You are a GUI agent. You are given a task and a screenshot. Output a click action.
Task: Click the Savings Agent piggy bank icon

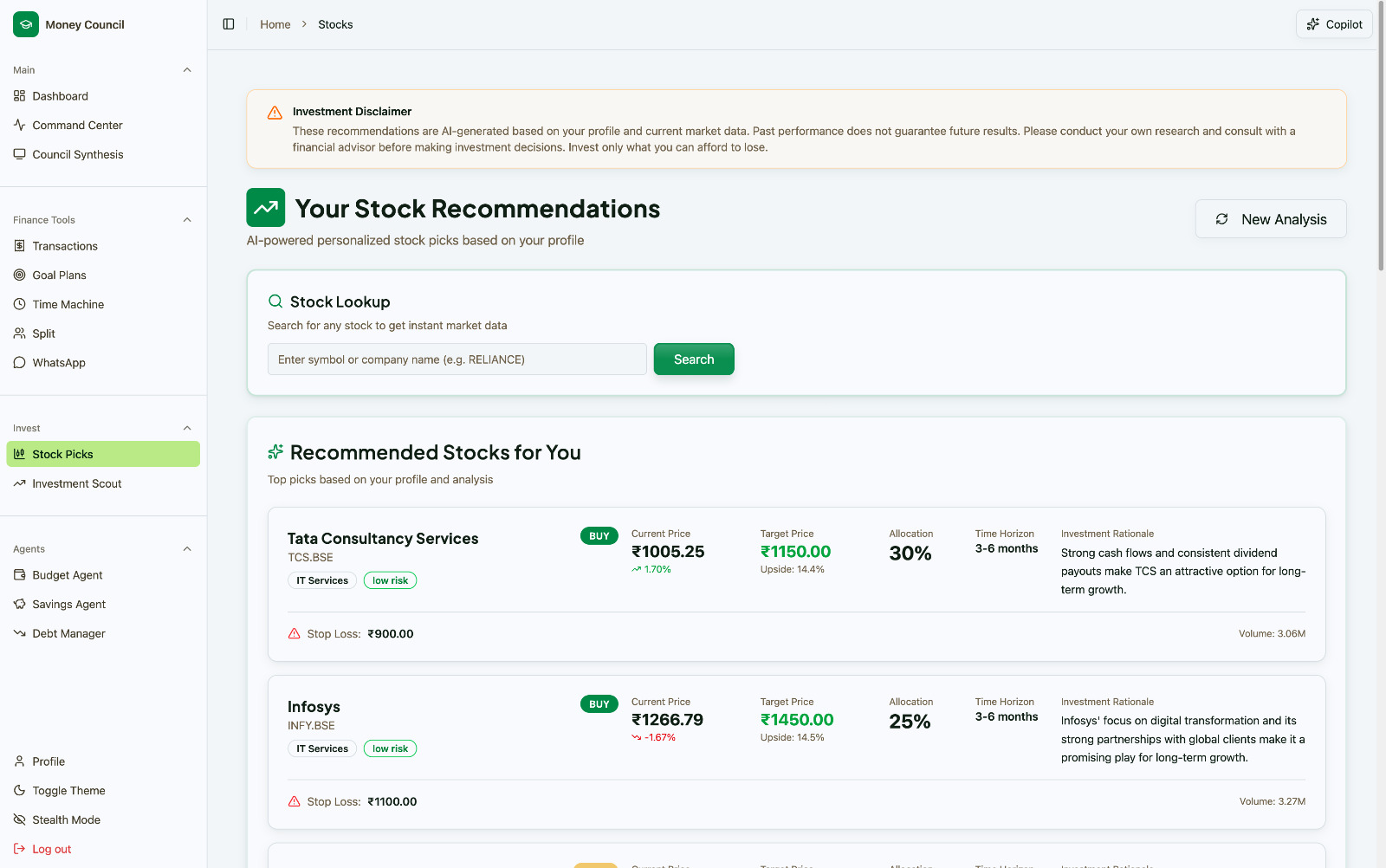(19, 605)
